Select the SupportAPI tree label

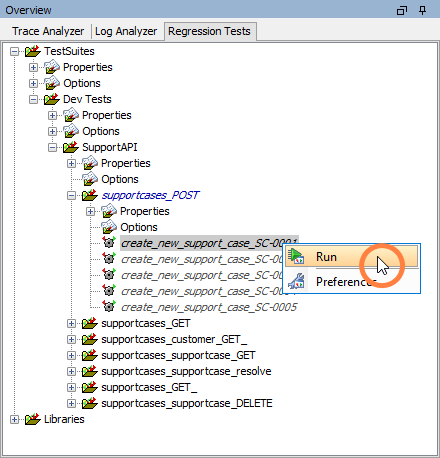(x=110, y=147)
